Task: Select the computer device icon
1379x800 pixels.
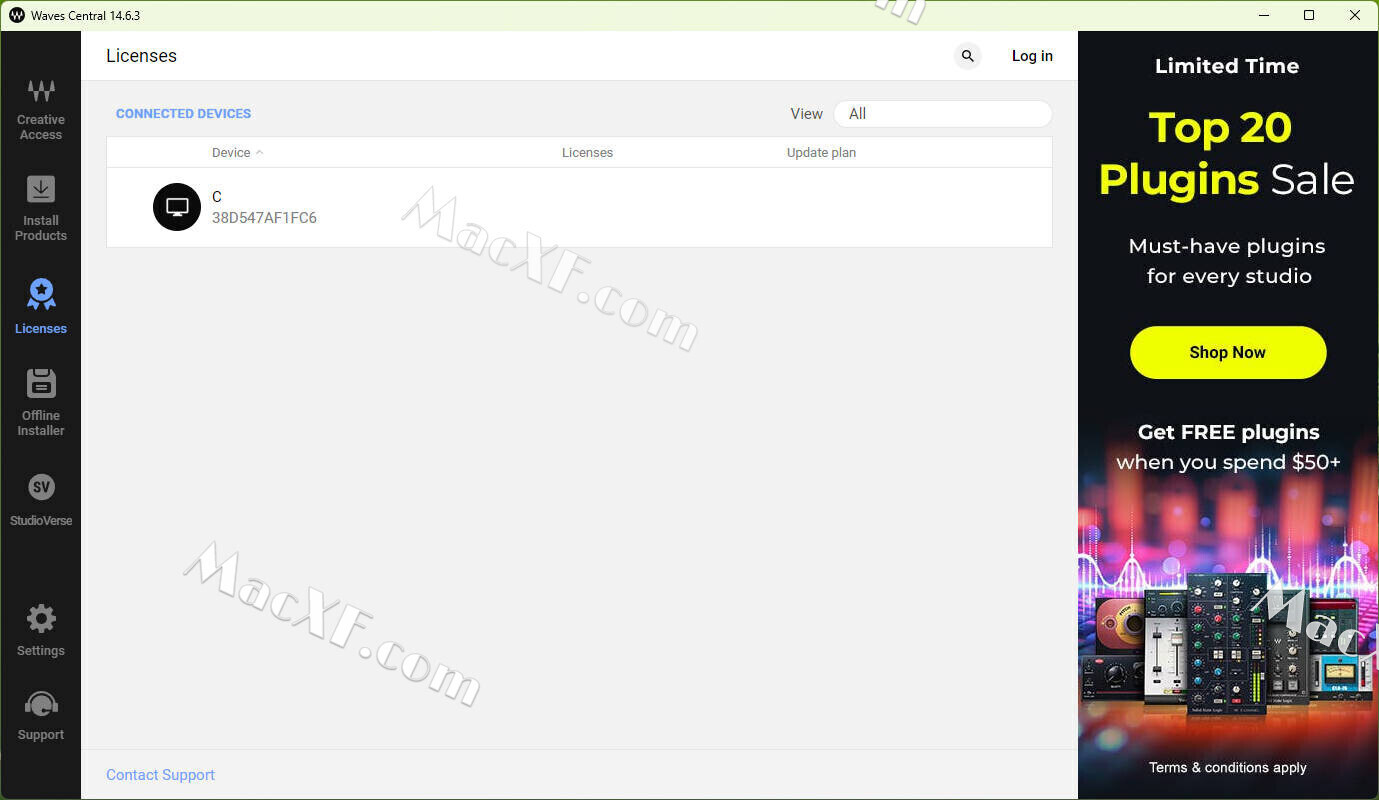Action: pos(177,207)
